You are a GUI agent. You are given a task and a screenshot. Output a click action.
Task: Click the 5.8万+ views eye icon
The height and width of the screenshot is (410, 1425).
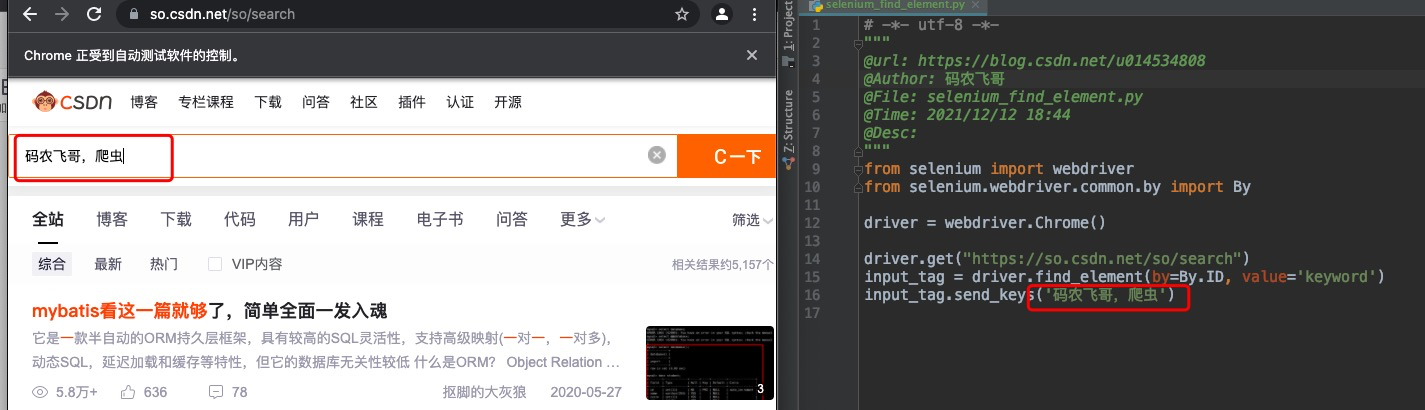(41, 392)
